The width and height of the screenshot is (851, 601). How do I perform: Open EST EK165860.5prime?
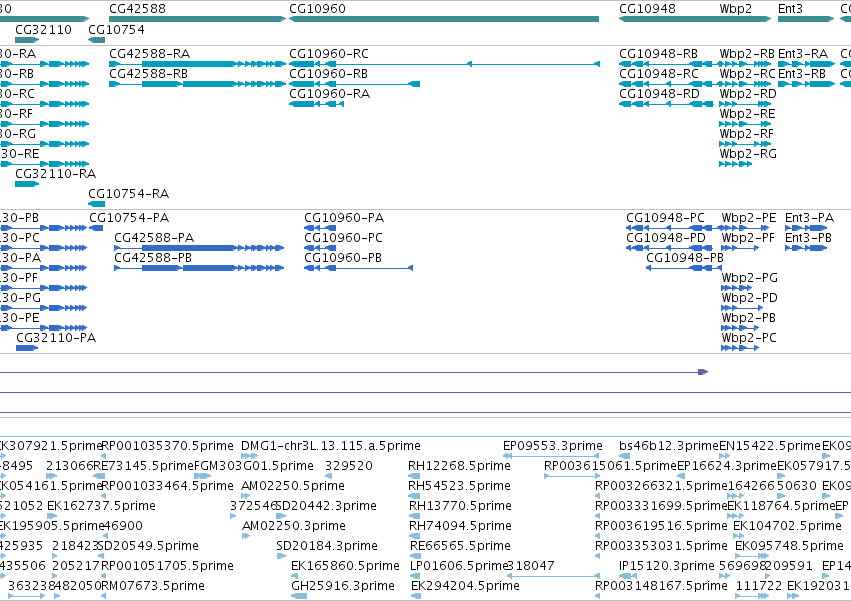coord(345,566)
